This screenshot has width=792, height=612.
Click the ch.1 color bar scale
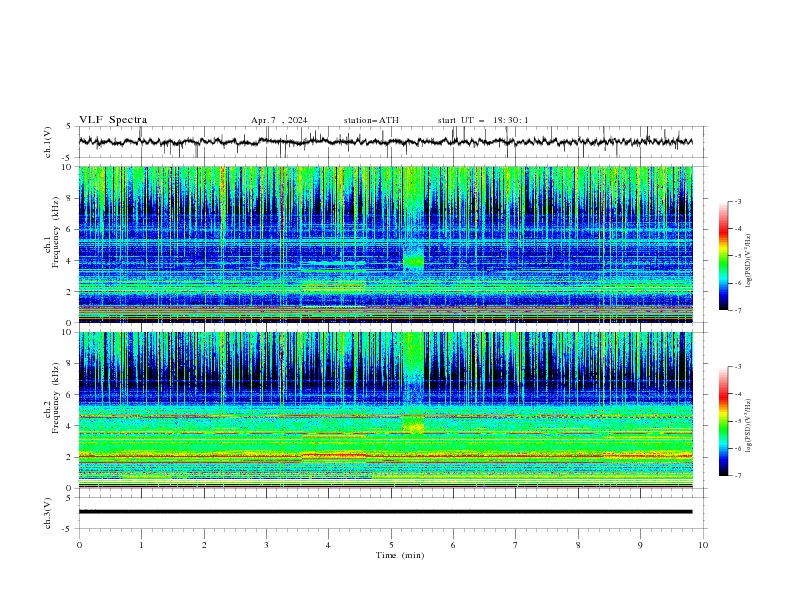tap(724, 256)
